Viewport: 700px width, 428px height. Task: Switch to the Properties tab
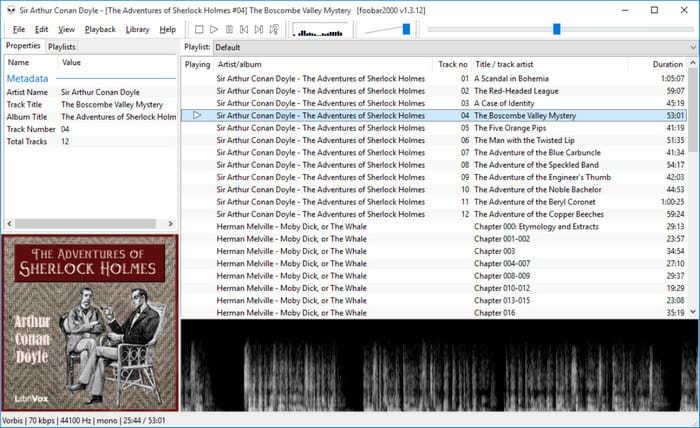23,46
